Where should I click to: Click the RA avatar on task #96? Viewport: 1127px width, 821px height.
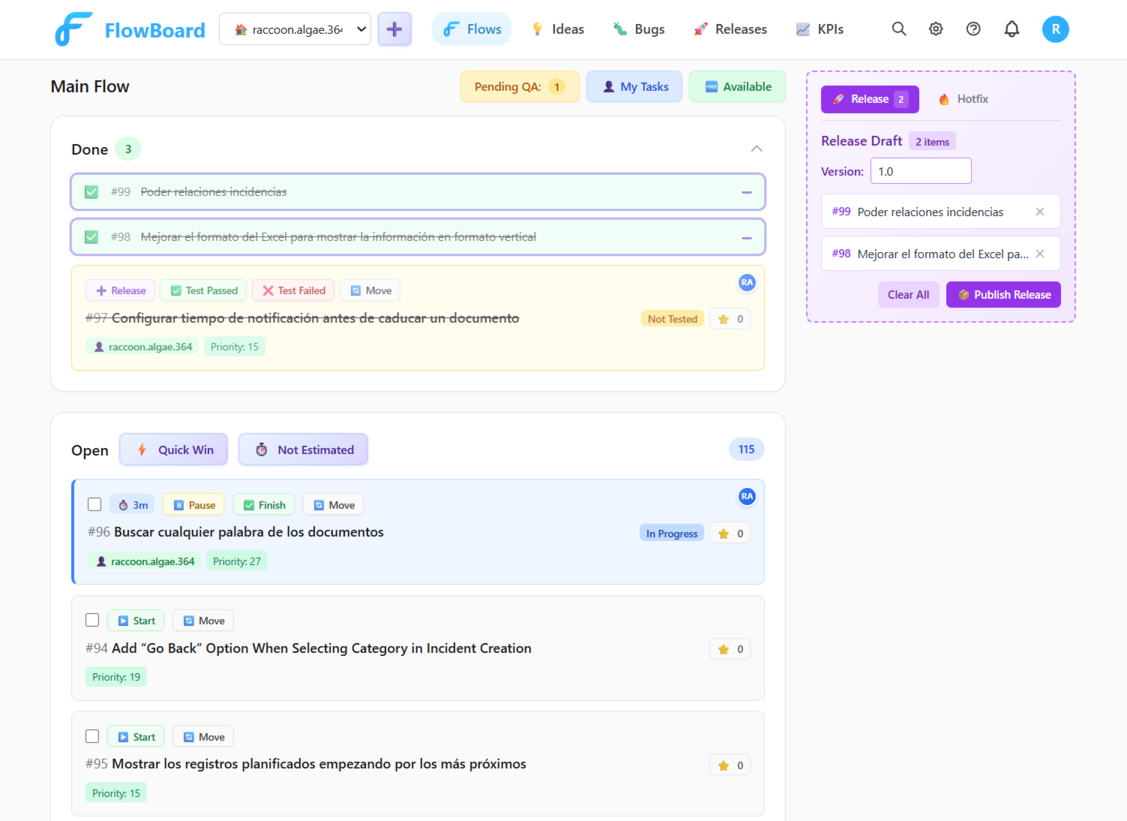point(747,496)
